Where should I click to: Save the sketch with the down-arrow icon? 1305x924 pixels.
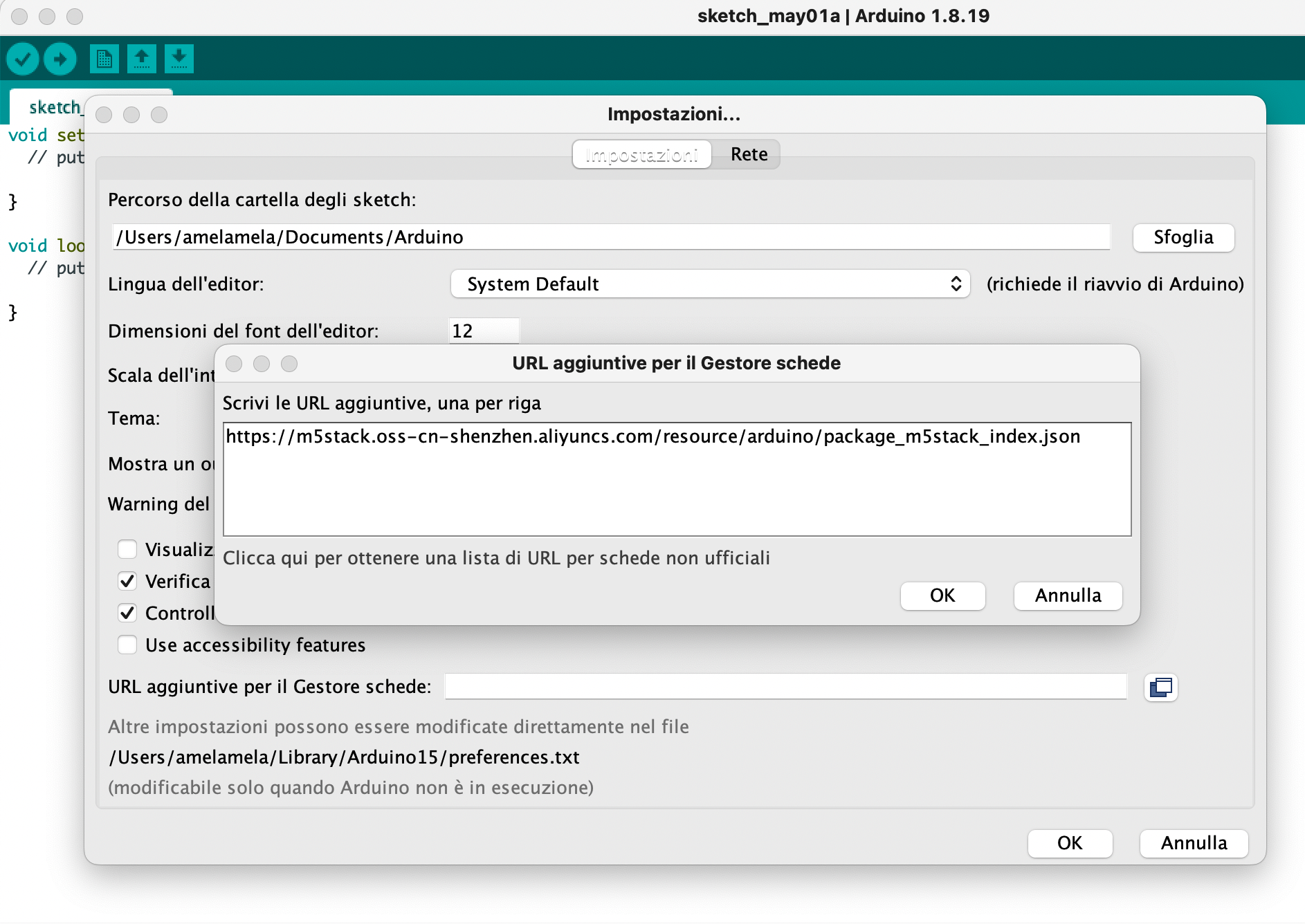click(179, 59)
